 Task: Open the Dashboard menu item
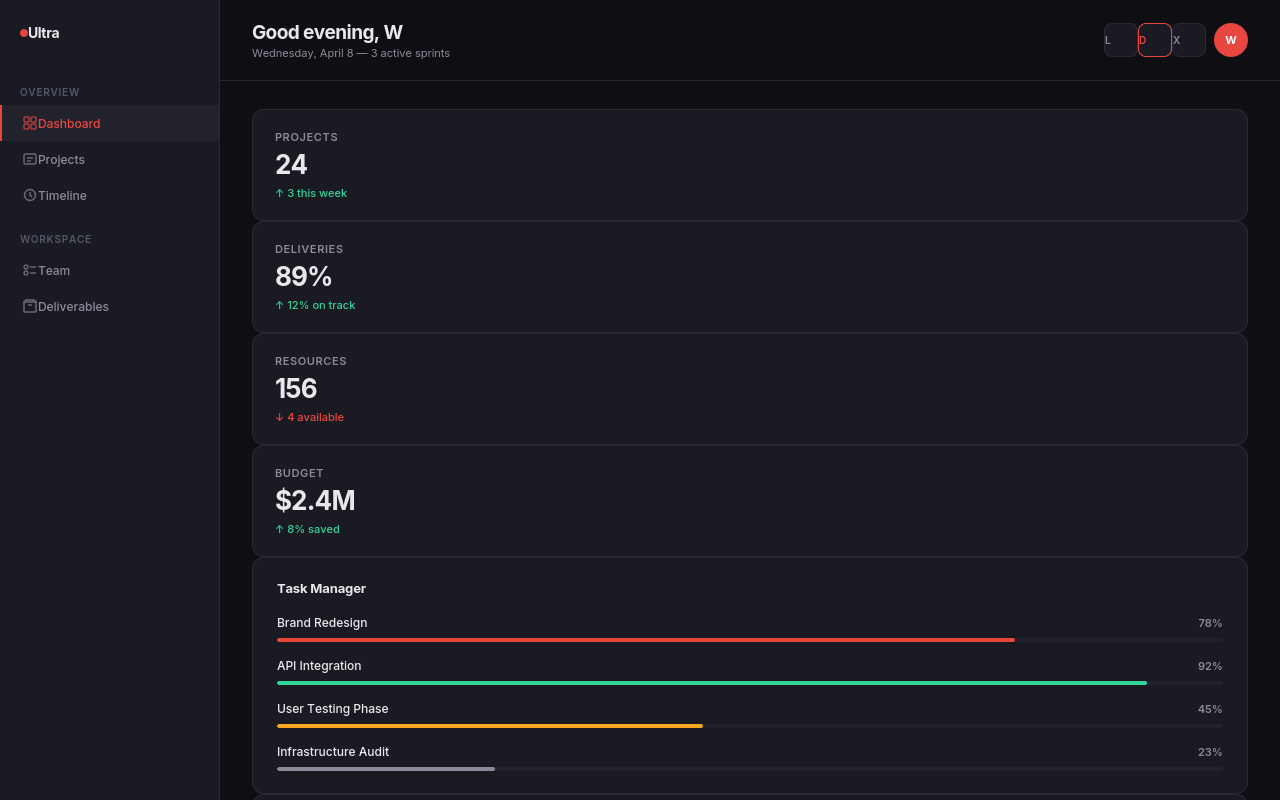110,123
